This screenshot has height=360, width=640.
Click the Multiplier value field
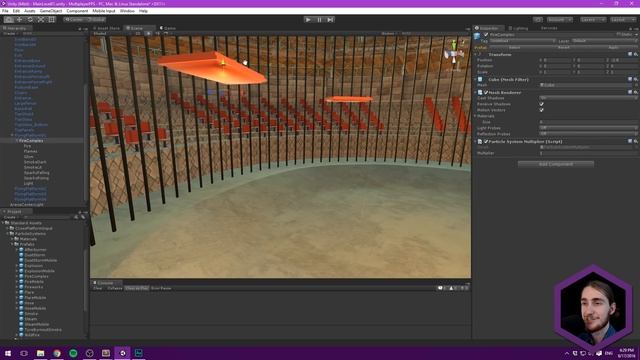coord(588,153)
